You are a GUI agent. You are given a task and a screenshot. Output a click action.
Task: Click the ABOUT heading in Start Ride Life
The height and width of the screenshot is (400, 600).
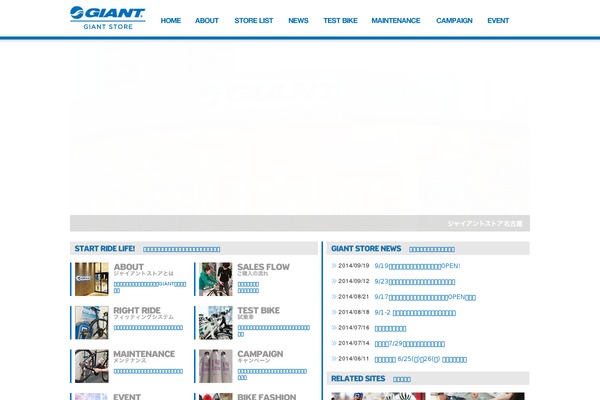click(129, 267)
